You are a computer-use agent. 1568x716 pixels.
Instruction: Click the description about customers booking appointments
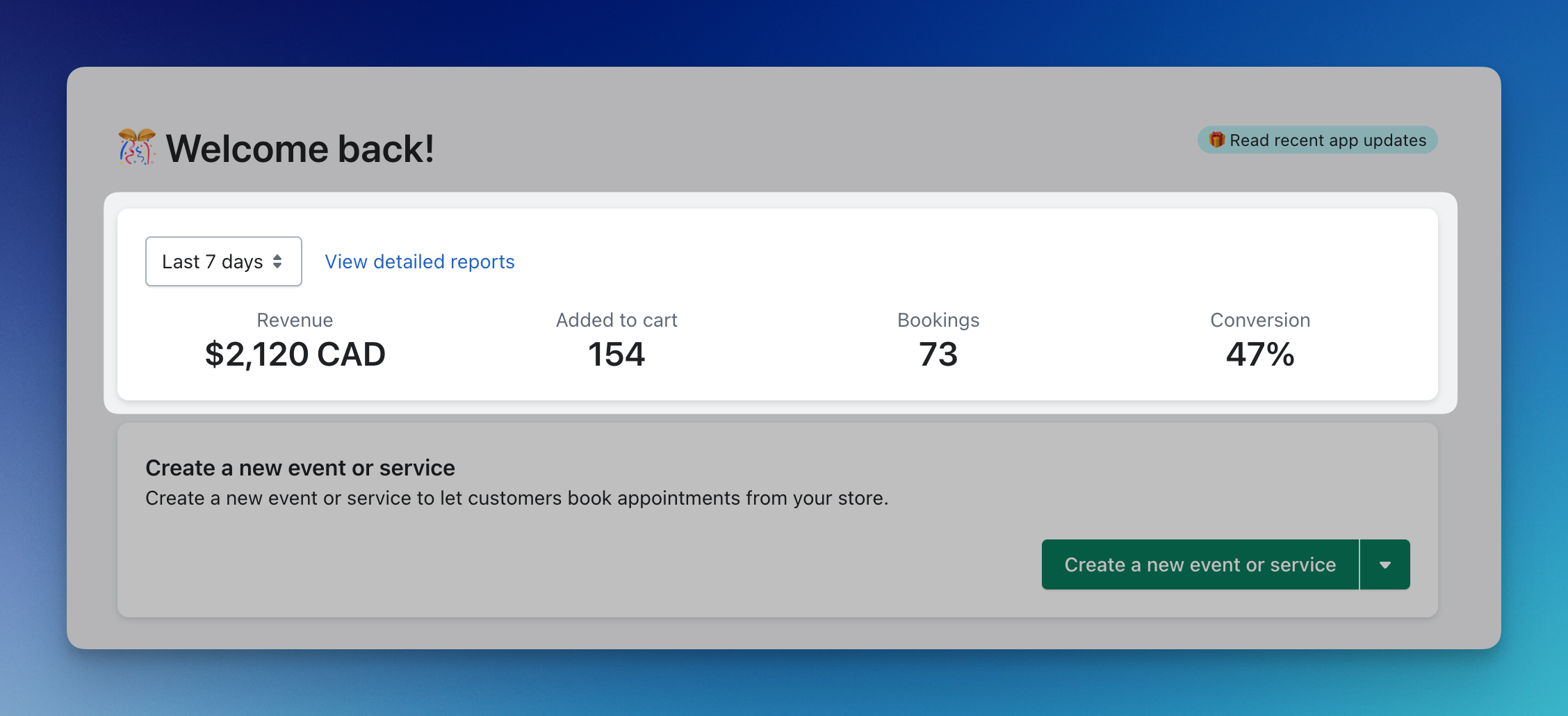point(516,498)
